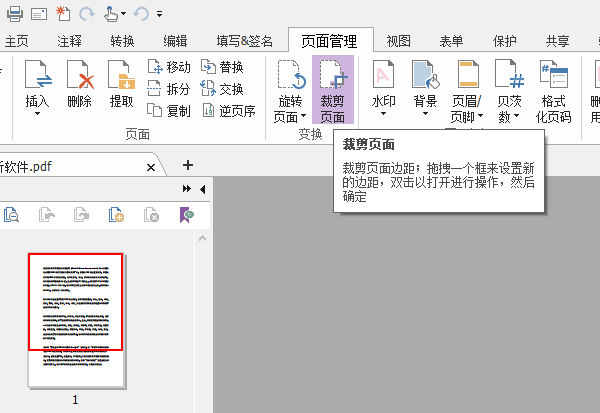This screenshot has height=413, width=600.
Task: Expand the 贝茨数 dropdown arrow
Action: [x=516, y=116]
